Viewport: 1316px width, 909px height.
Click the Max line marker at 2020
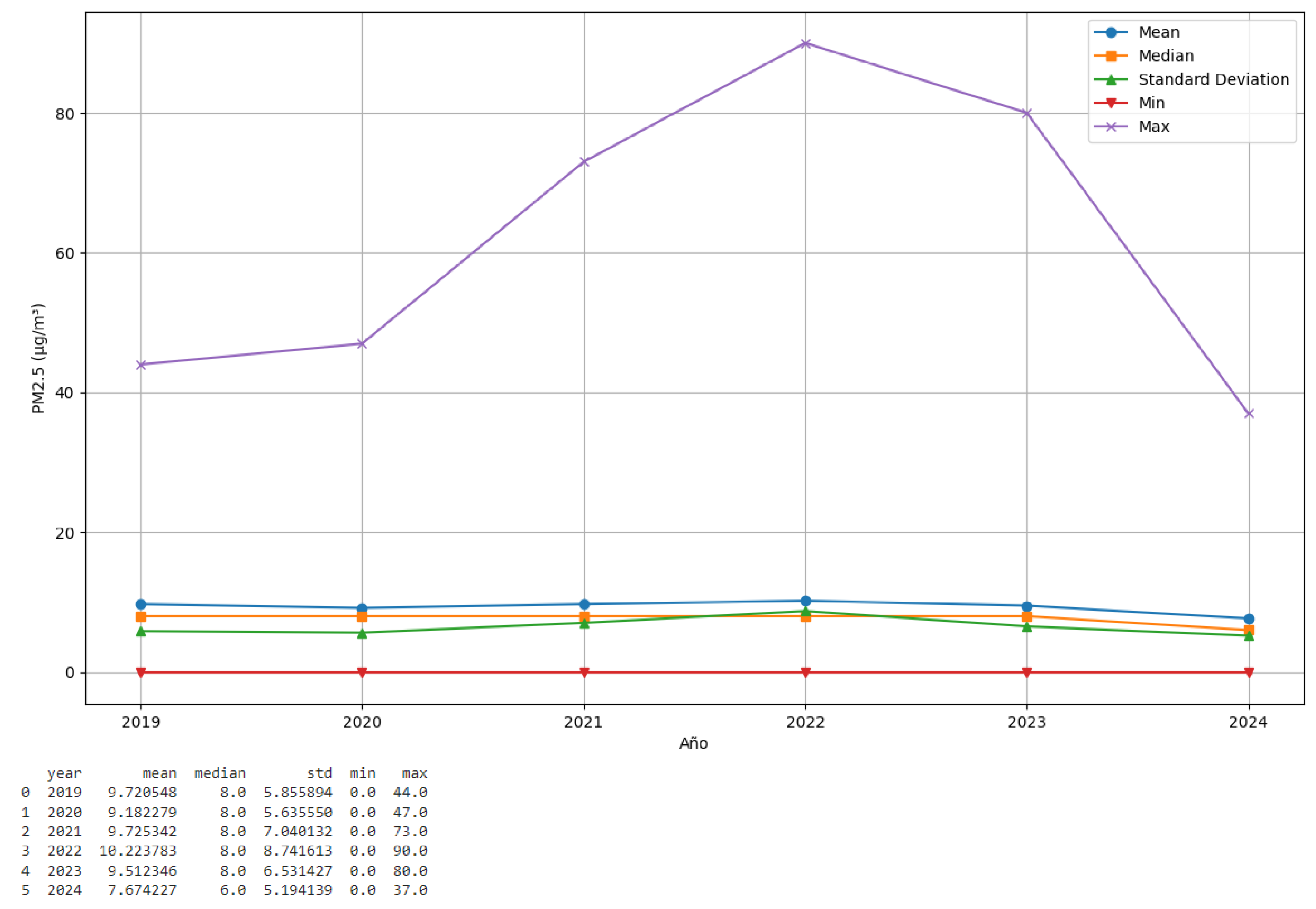click(361, 343)
